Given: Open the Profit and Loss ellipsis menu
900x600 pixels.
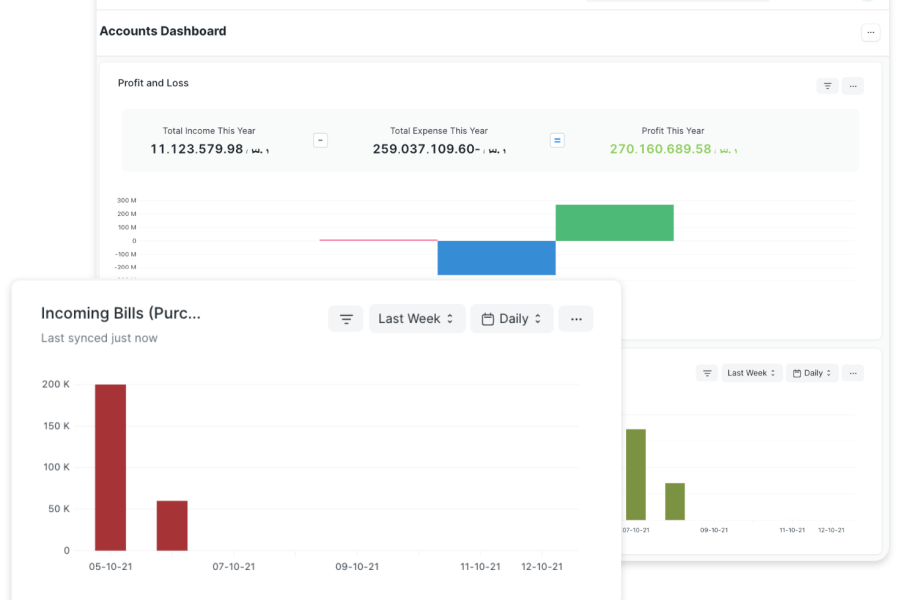Looking at the screenshot, I should 853,86.
